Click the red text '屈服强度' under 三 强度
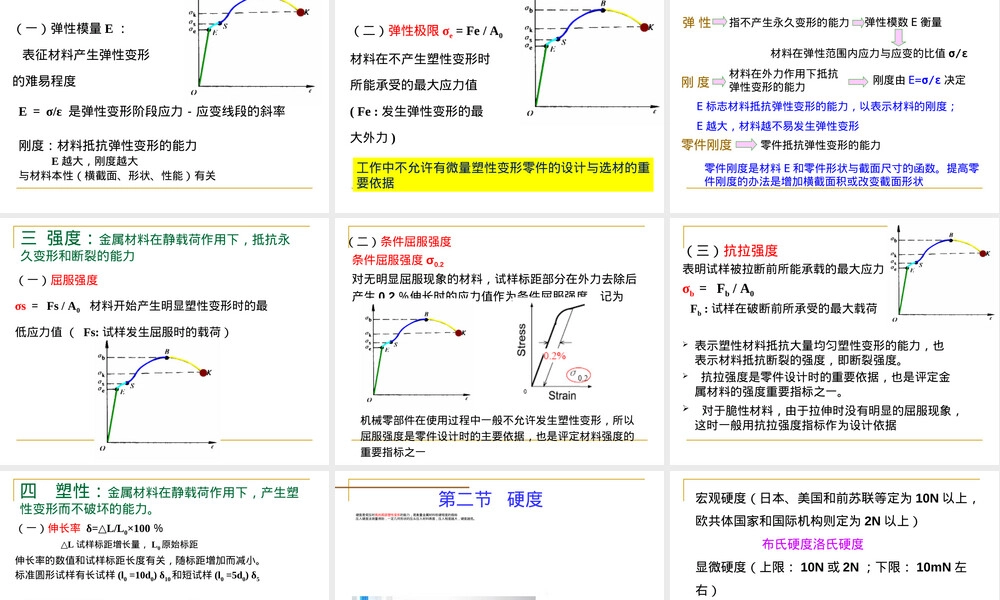Viewport: 1000px width, 600px height. (x=74, y=280)
